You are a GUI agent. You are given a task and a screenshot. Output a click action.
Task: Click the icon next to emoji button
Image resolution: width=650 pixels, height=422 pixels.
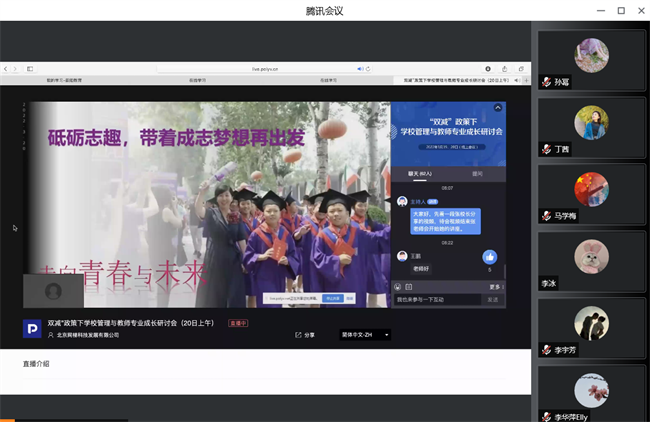pyautogui.click(x=409, y=286)
